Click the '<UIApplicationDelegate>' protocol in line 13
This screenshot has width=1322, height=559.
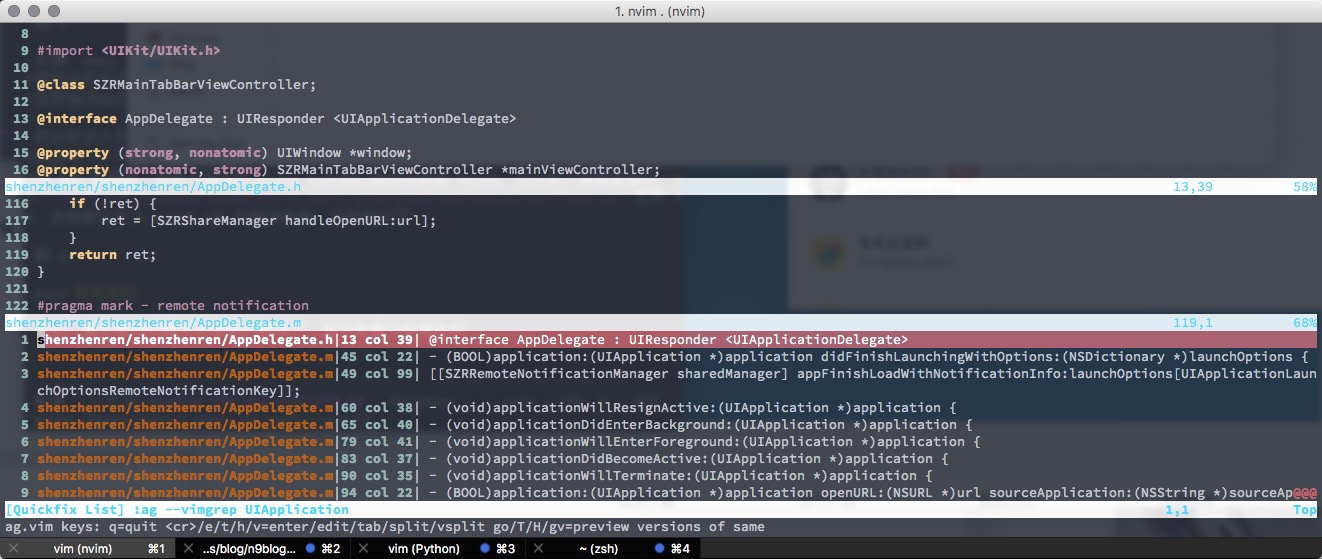[x=425, y=119]
